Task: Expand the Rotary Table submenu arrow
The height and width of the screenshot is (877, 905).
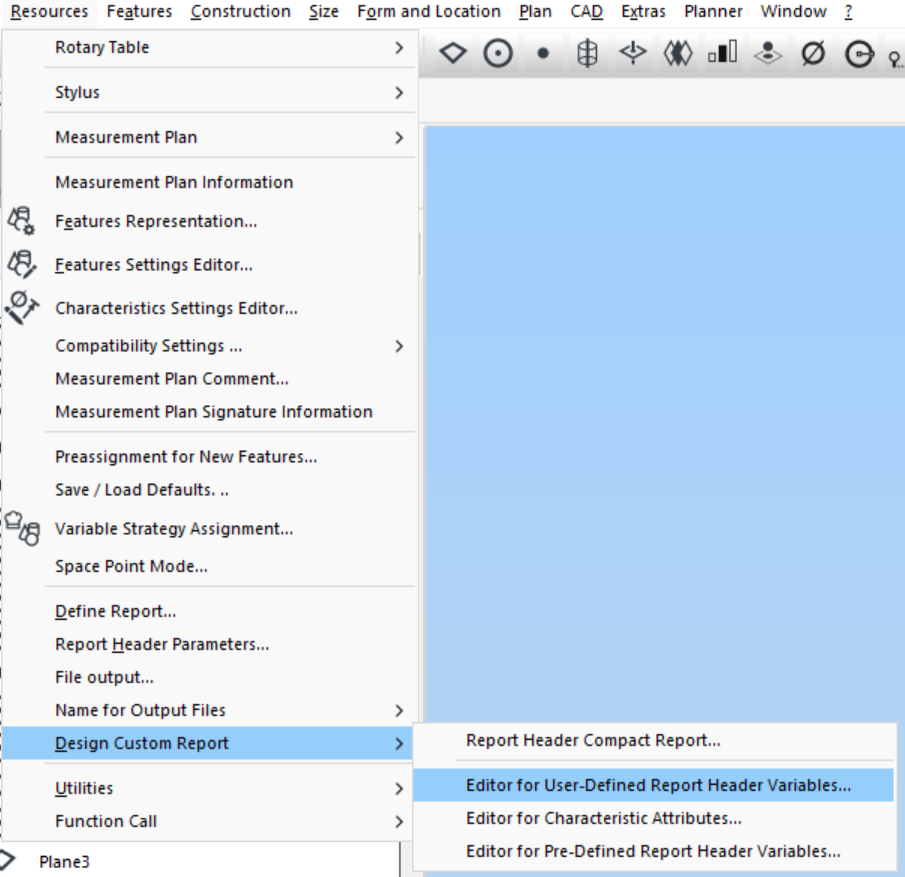Action: click(x=399, y=47)
